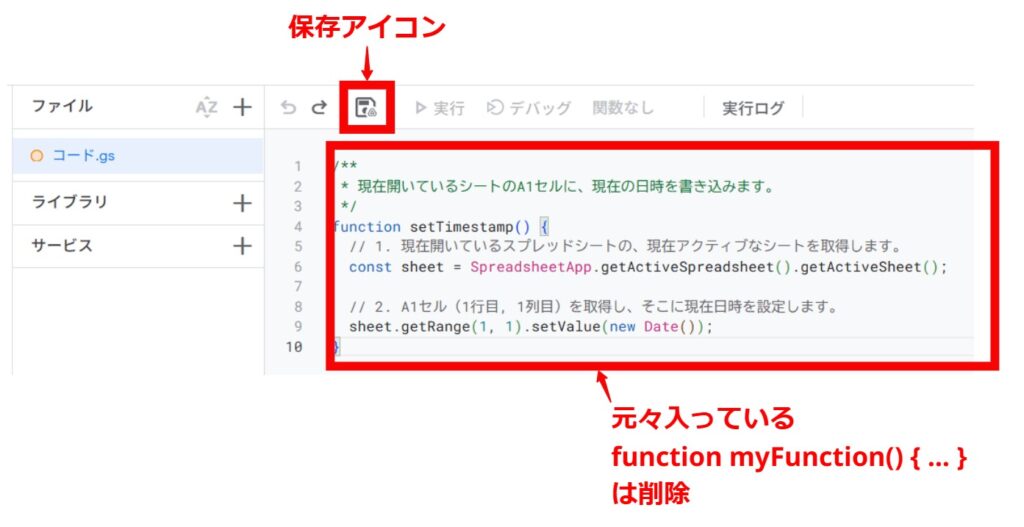1024x527 pixels.
Task: Open the 関数なし function dropdown
Action: [x=623, y=108]
